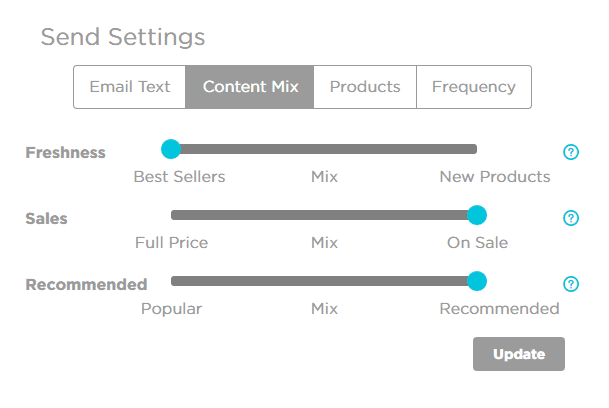Click the On Sale label under Sales
Viewport: 609px width, 408px height.
pyautogui.click(x=477, y=243)
